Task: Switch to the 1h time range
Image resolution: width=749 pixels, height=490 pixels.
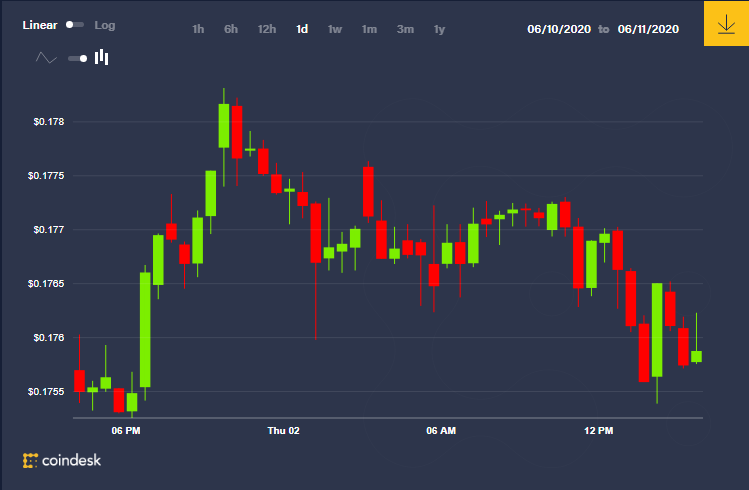Action: tap(198, 29)
